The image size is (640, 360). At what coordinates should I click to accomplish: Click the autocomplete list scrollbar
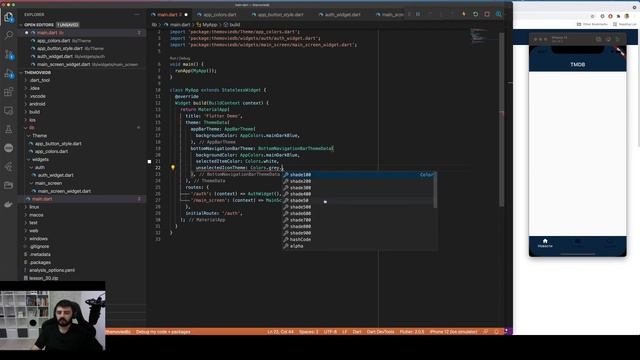tap(435, 190)
